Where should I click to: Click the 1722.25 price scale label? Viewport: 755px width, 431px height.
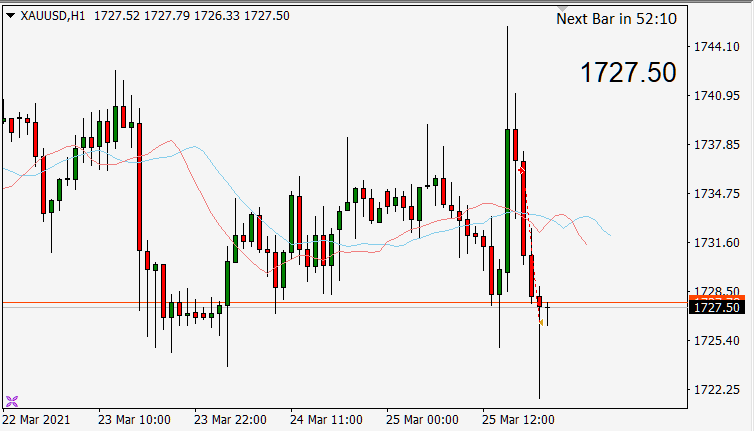[x=716, y=390]
